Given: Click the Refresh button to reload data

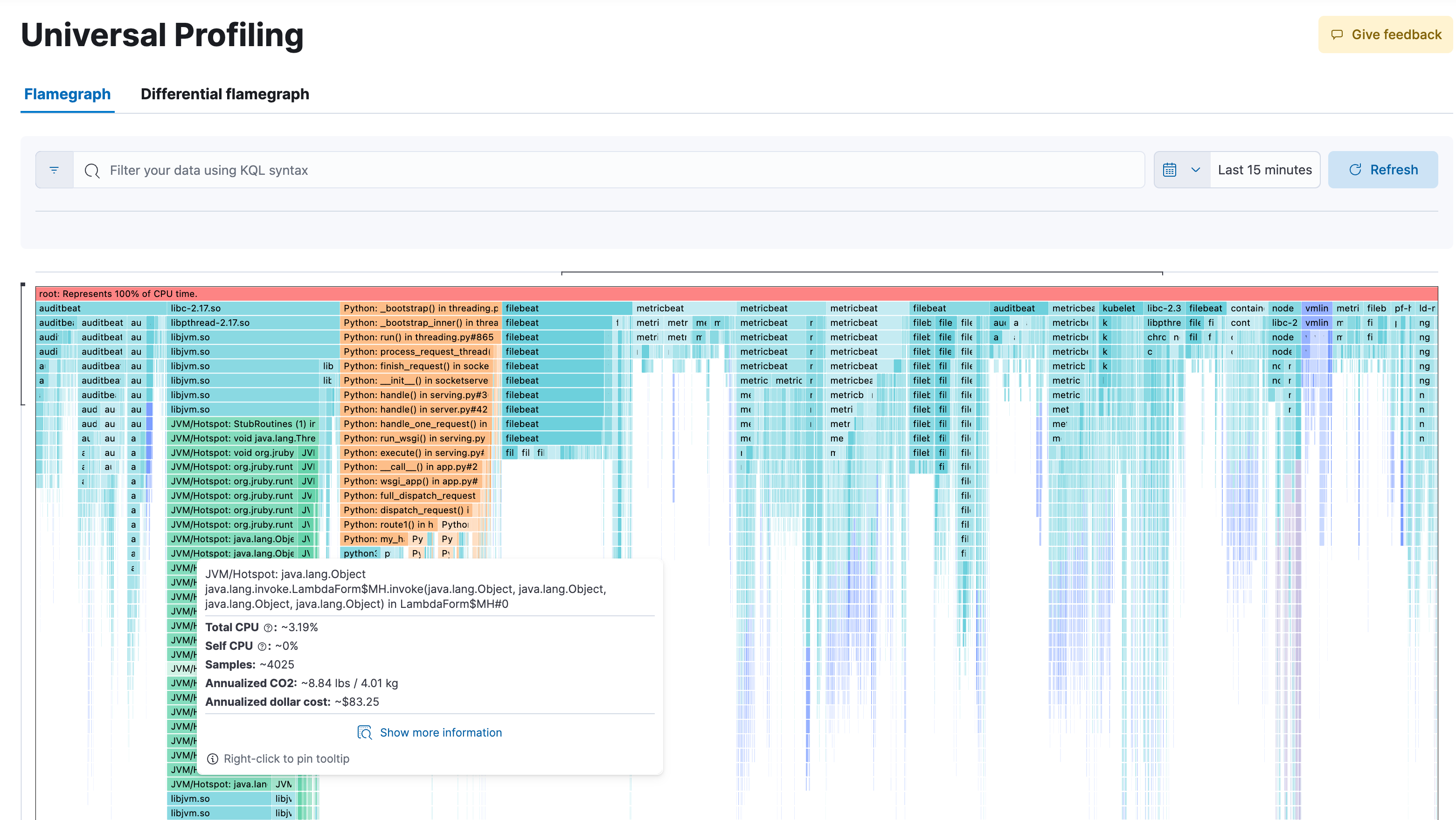Looking at the screenshot, I should point(1384,169).
